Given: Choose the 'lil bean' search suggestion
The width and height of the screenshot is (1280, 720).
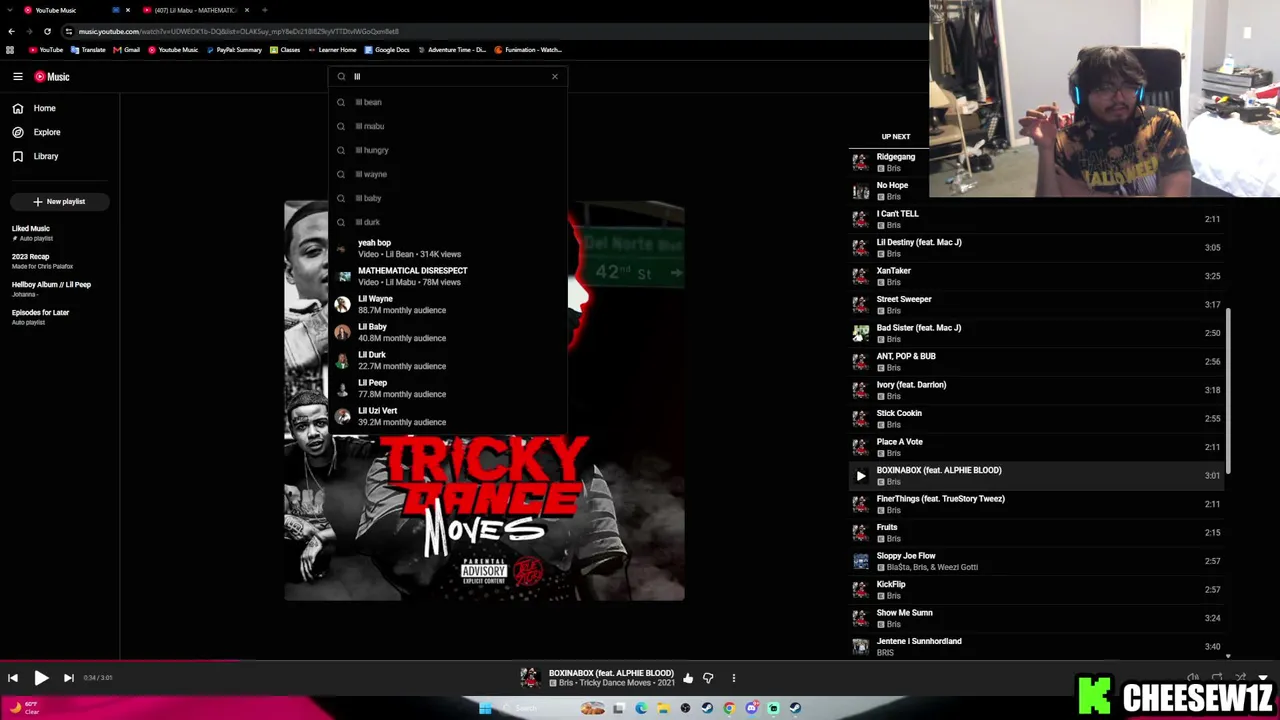Looking at the screenshot, I should 448,102.
